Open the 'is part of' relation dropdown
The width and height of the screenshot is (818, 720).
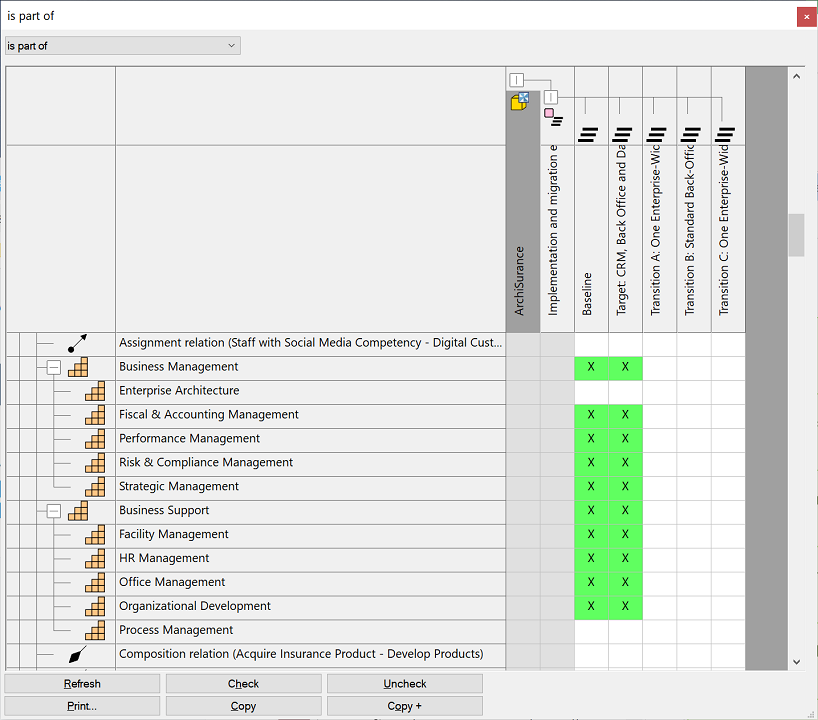pyautogui.click(x=122, y=46)
